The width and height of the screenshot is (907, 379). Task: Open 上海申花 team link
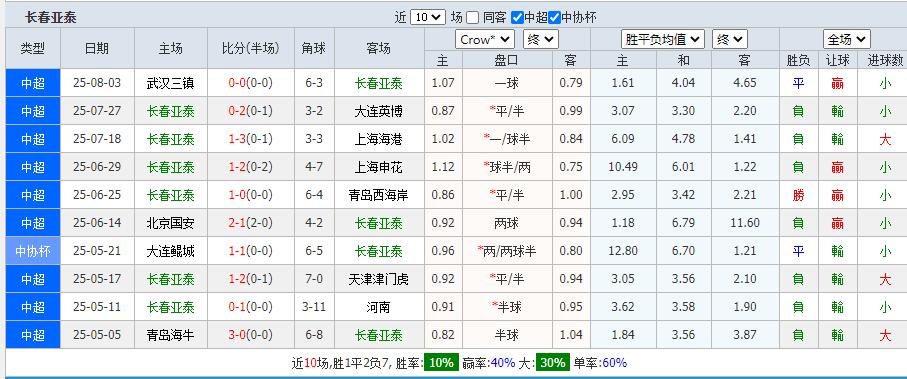coord(378,167)
